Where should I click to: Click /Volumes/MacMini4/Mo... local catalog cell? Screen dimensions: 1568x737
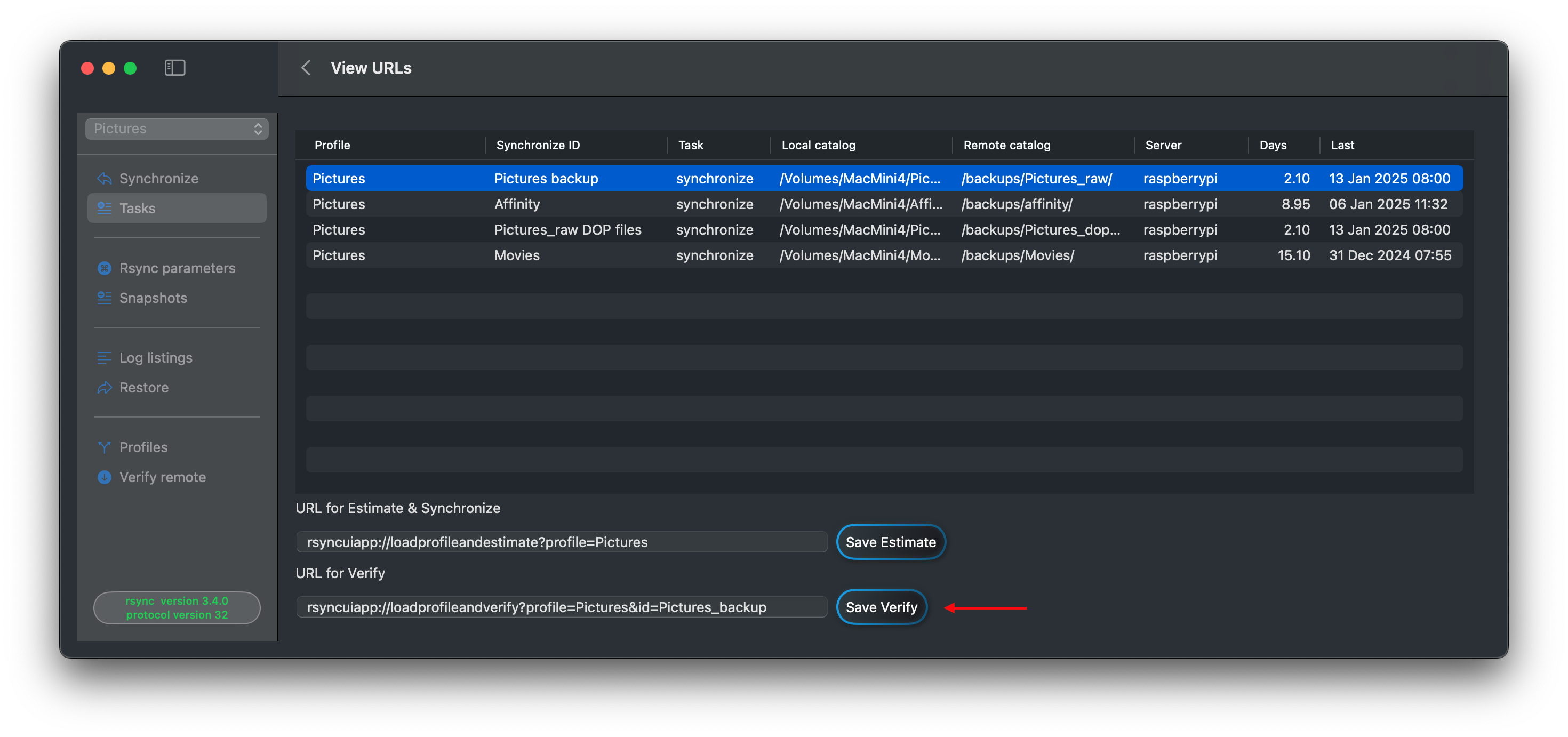click(x=860, y=255)
